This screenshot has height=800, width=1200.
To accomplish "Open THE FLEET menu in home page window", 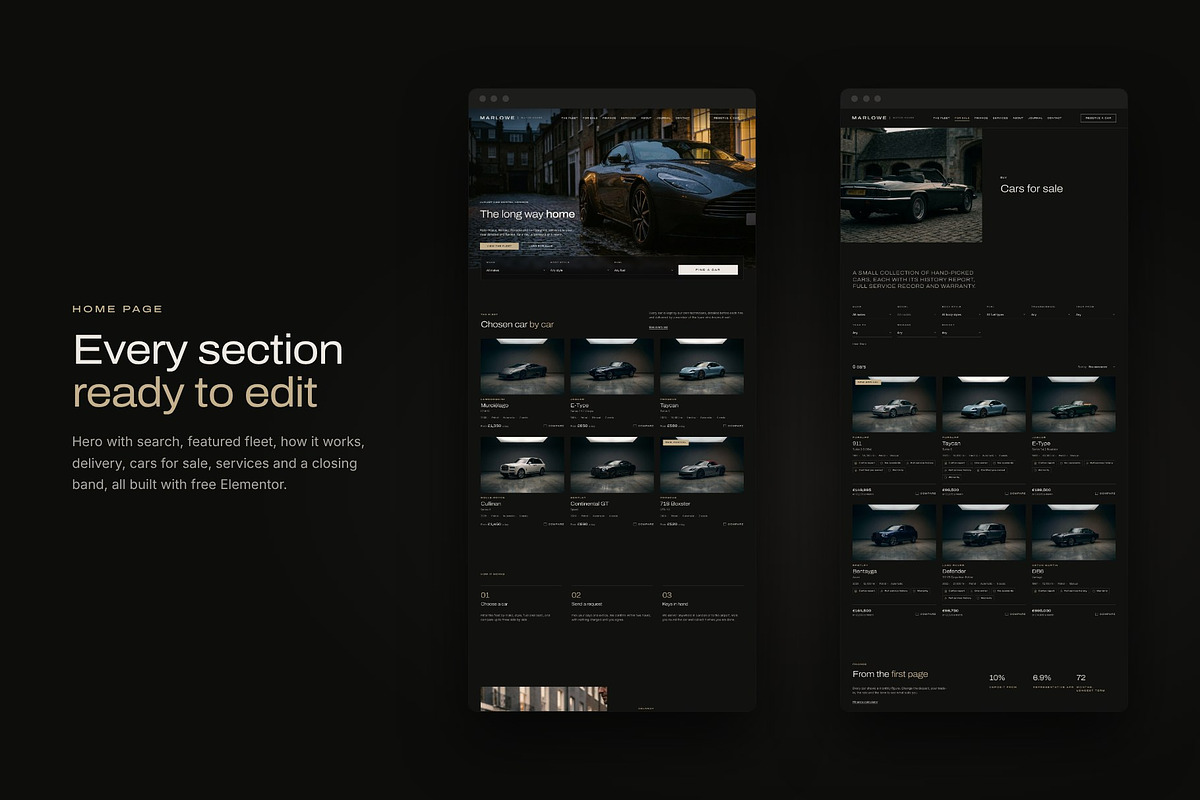I will click(x=569, y=118).
